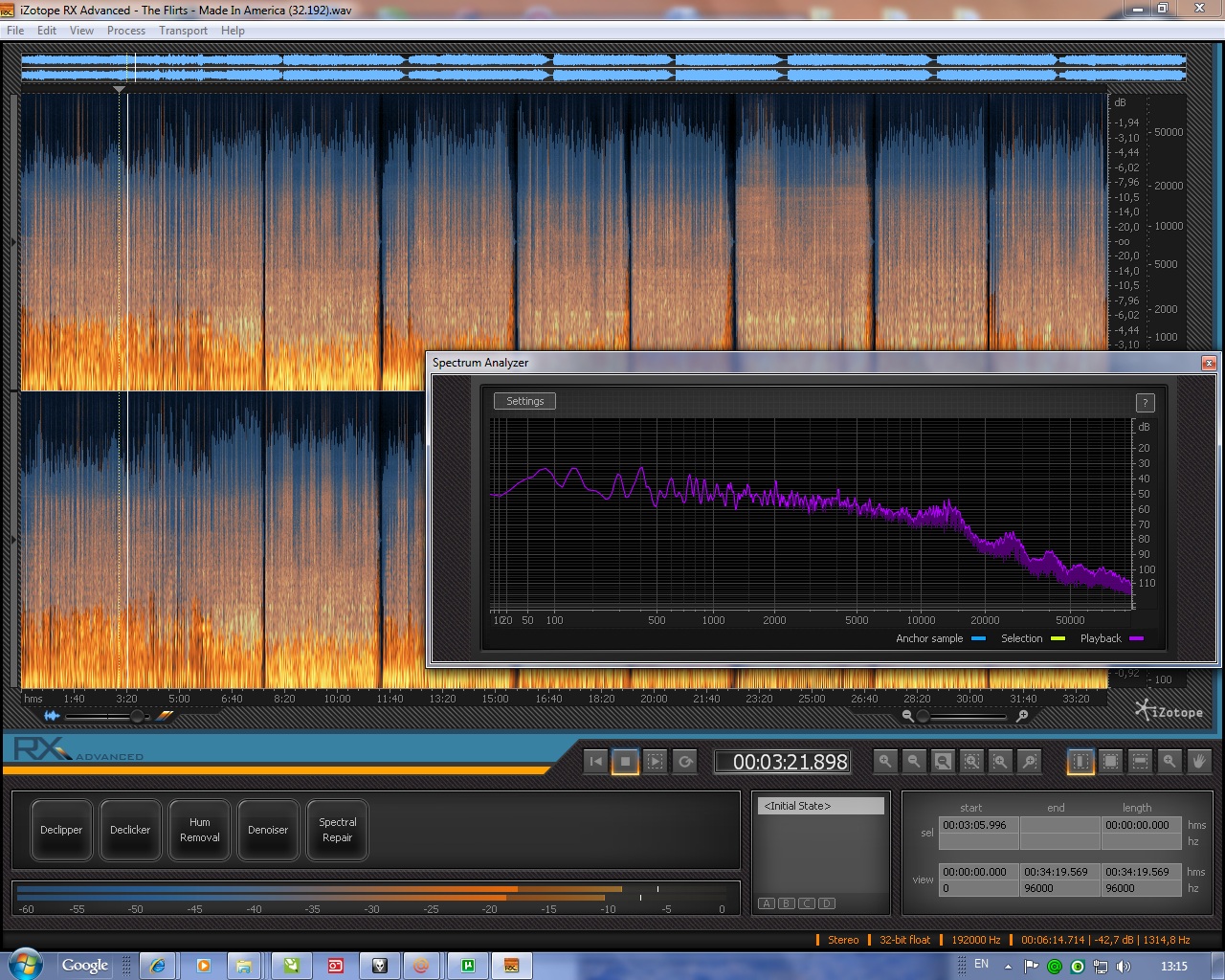1225x980 pixels.
Task: Open the Transport menu
Action: tap(183, 31)
